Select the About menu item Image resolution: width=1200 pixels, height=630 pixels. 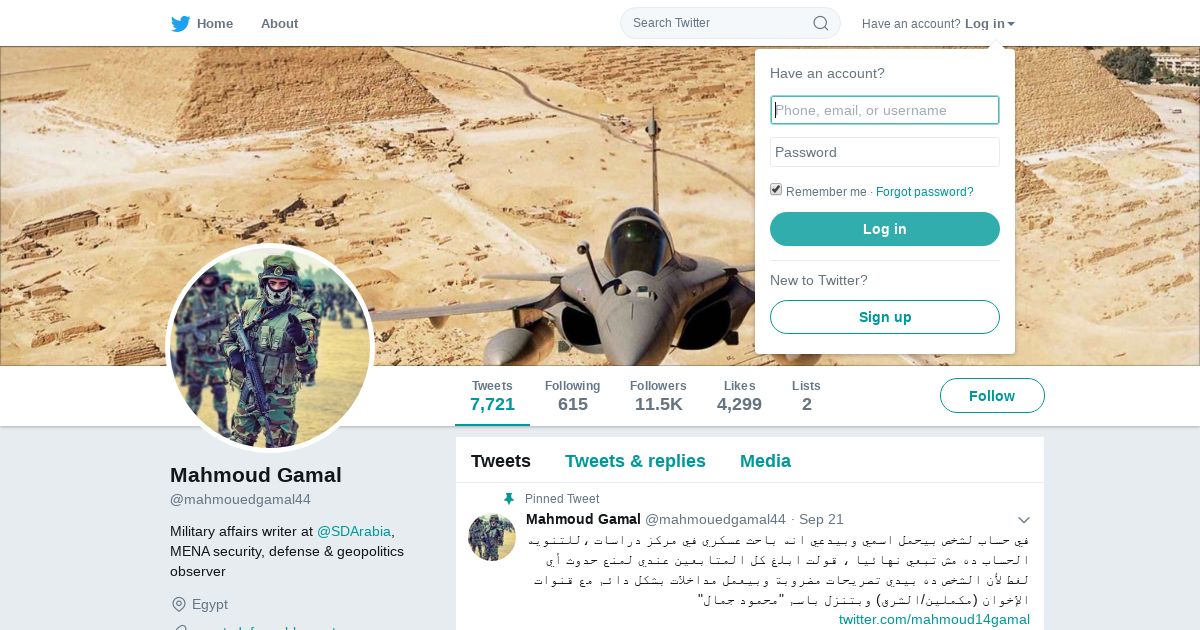279,23
